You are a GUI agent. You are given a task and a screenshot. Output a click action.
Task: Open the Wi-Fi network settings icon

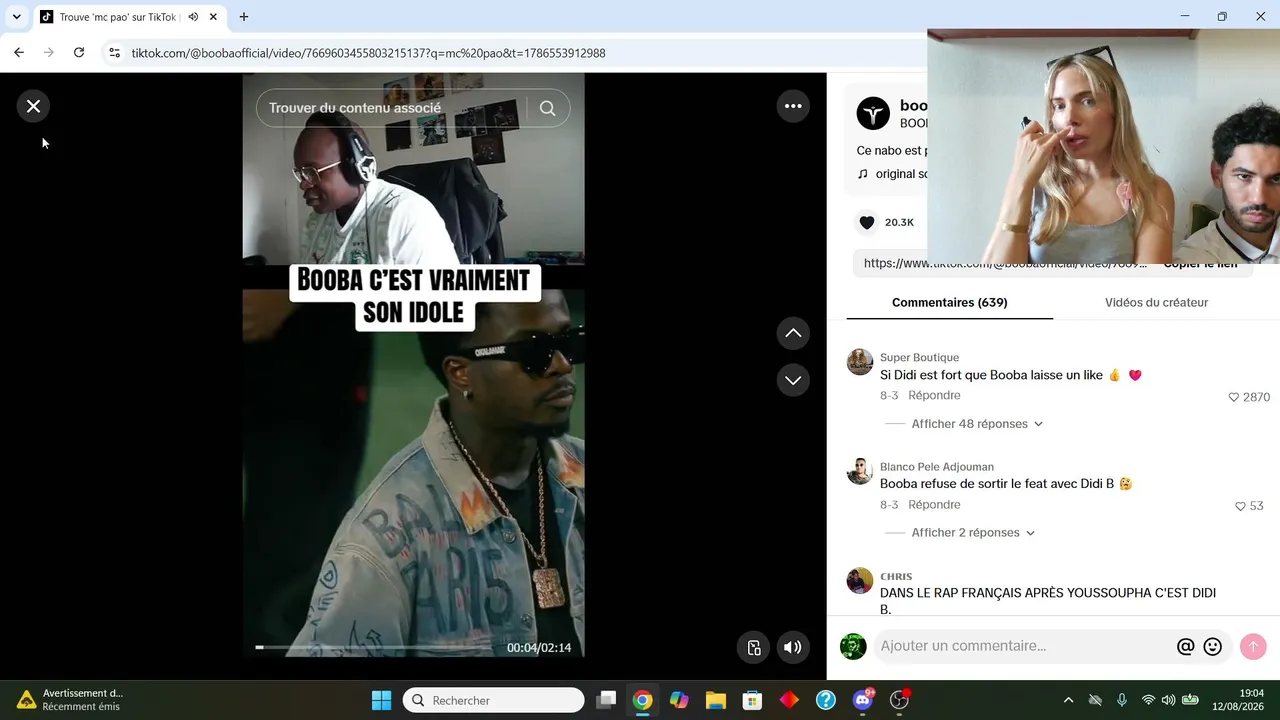click(1148, 700)
